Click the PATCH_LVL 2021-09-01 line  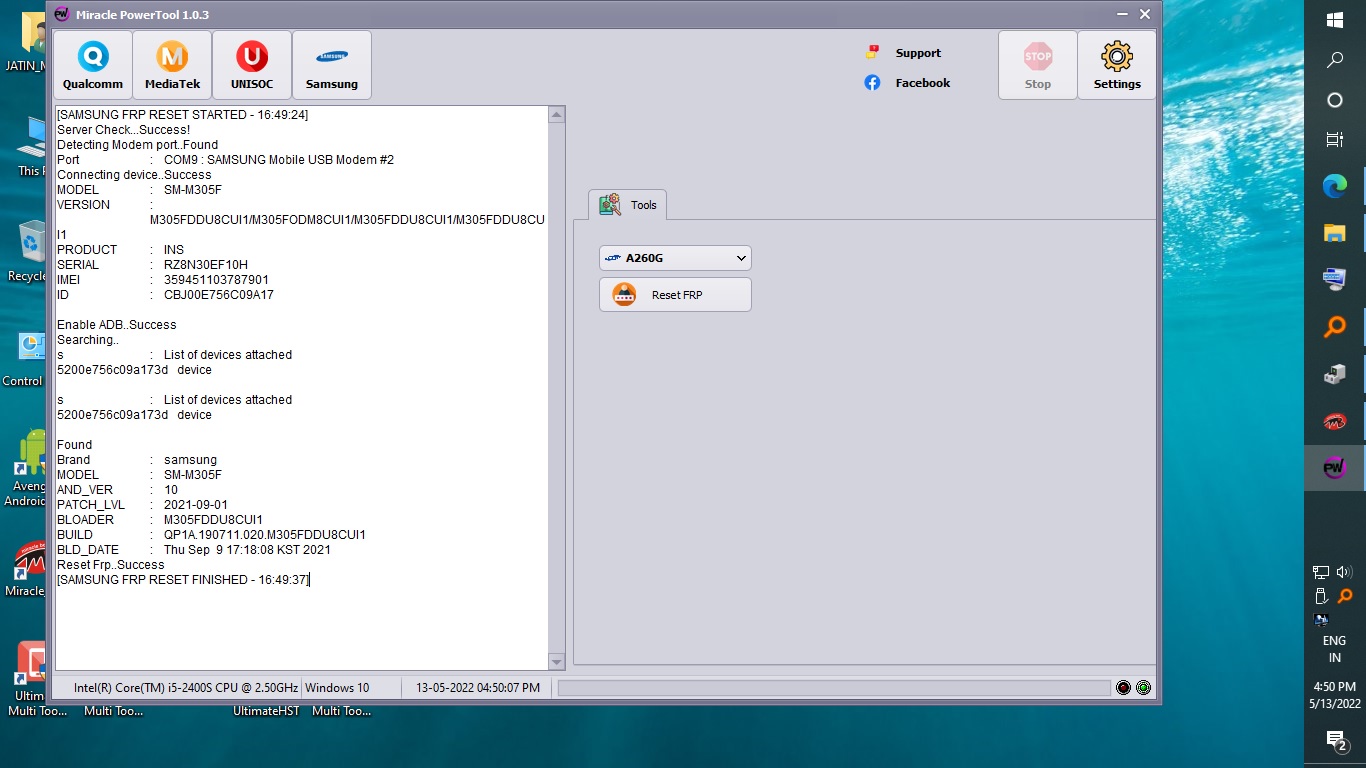(x=142, y=505)
